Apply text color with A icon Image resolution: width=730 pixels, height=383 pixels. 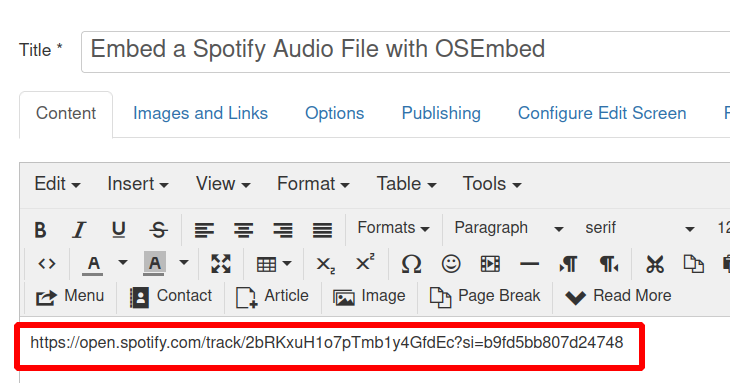coord(93,264)
